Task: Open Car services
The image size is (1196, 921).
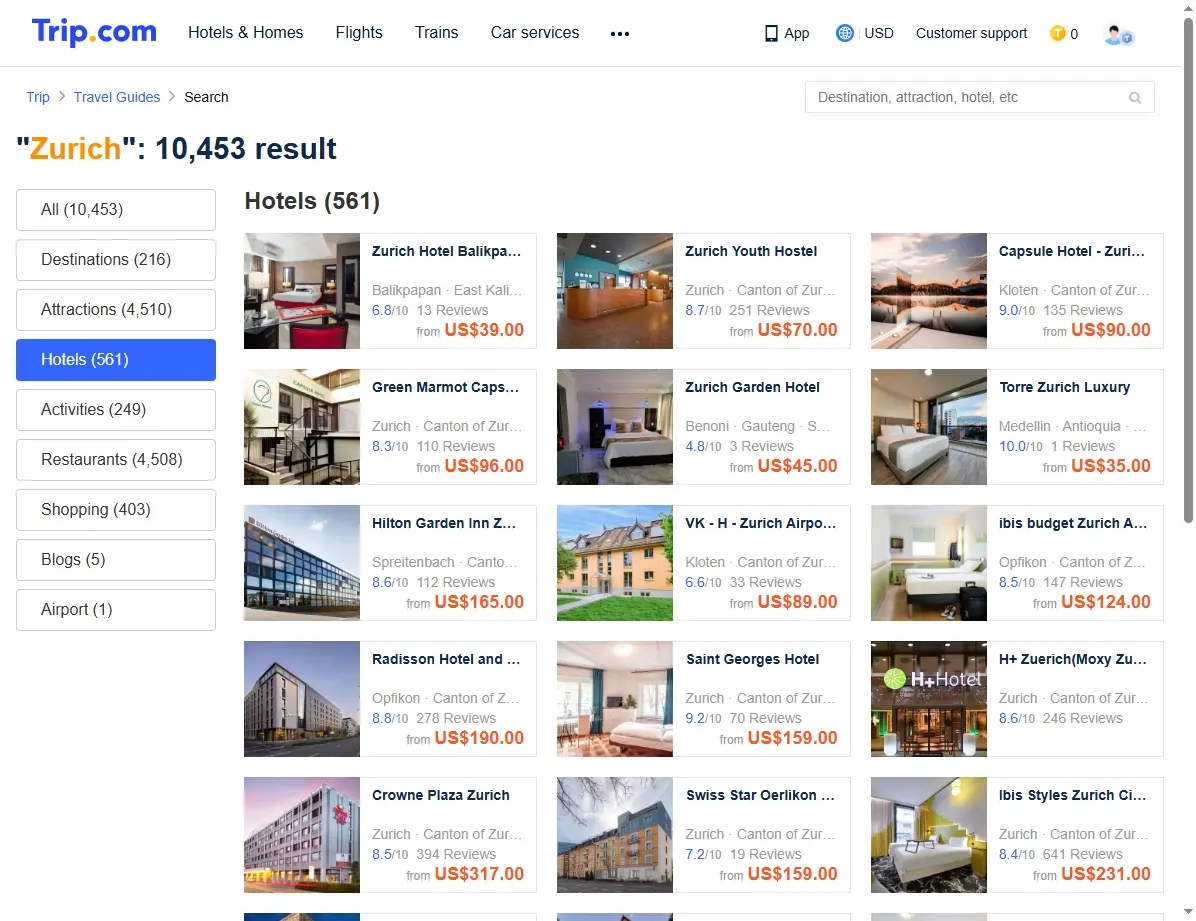Action: coord(535,32)
